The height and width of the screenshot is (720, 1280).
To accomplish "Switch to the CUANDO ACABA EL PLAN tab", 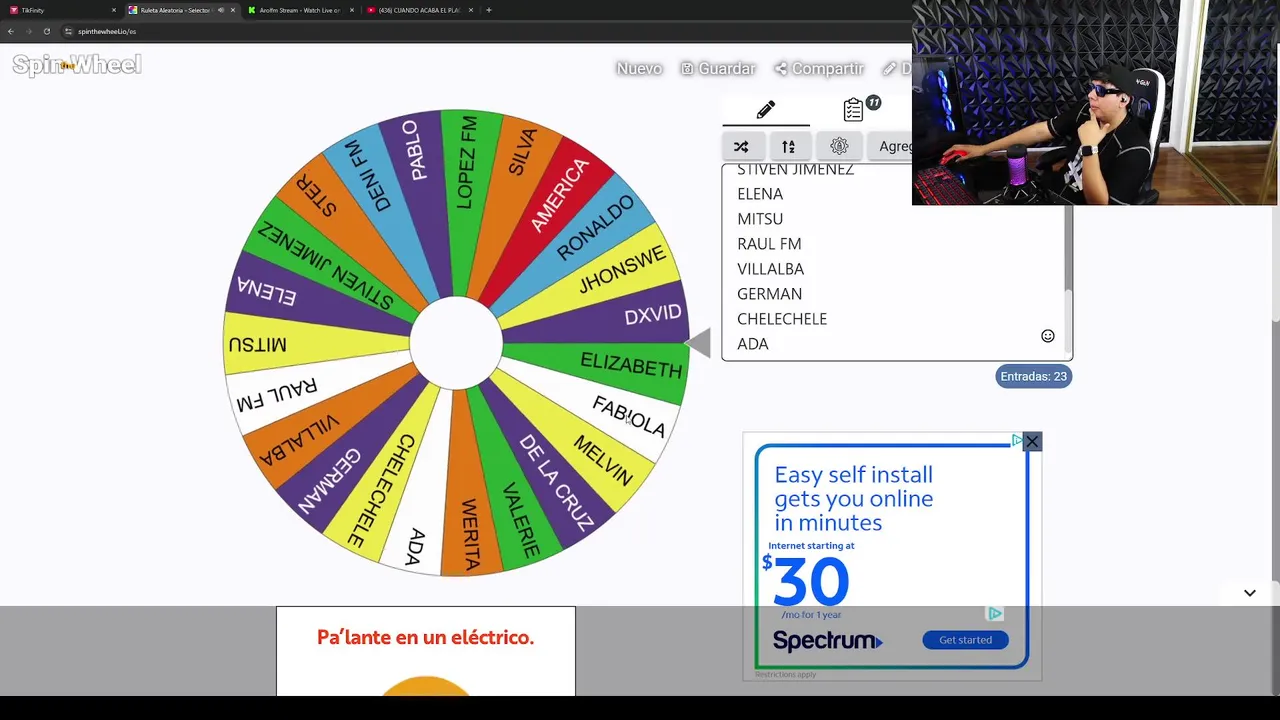I will [418, 10].
